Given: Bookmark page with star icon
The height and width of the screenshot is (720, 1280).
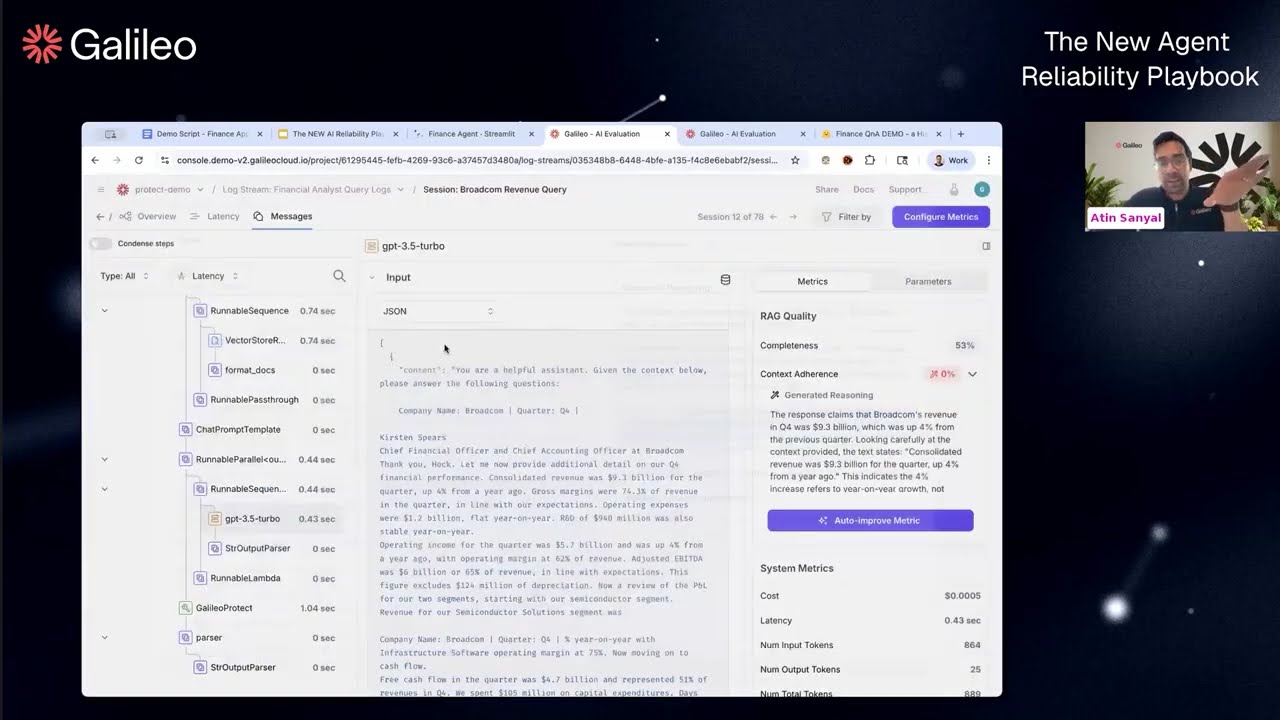Looking at the screenshot, I should 795,160.
